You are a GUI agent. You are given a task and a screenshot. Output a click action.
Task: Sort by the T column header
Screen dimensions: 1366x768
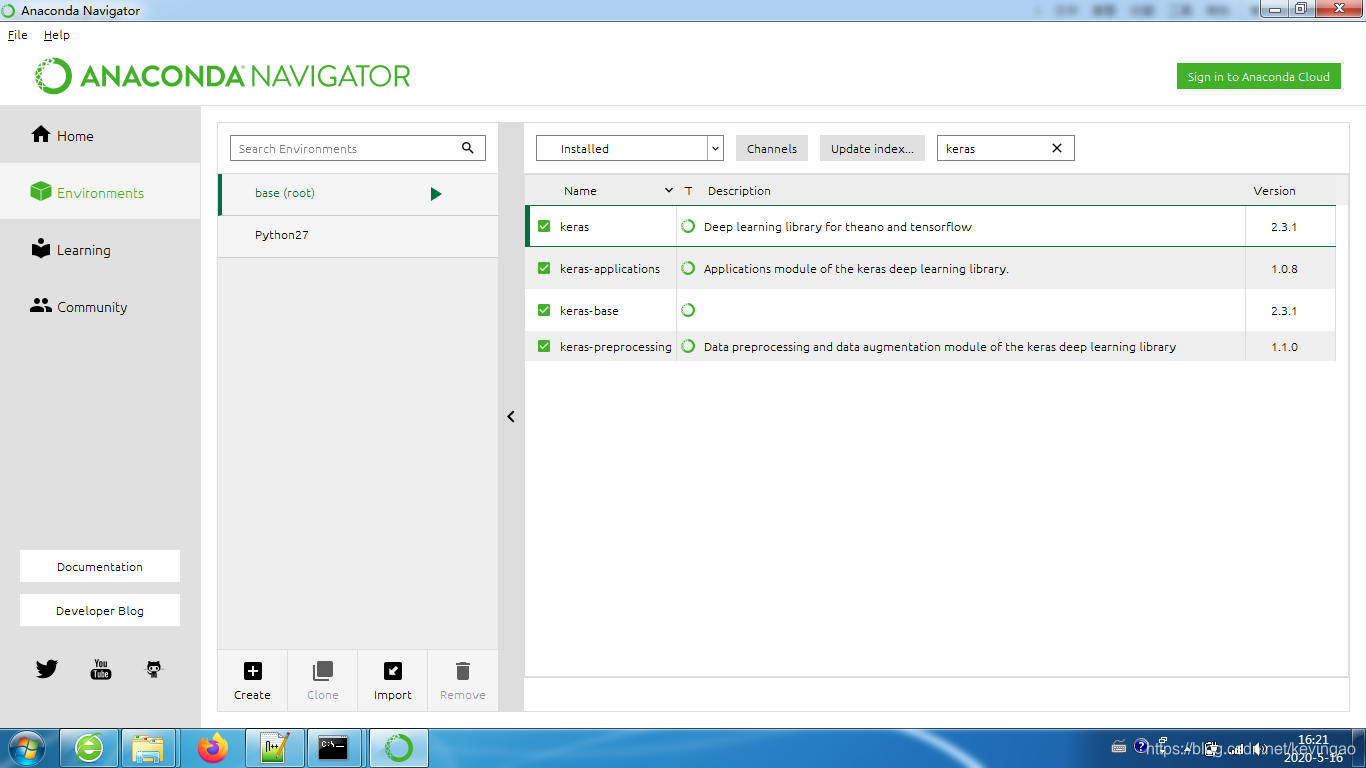(688, 190)
